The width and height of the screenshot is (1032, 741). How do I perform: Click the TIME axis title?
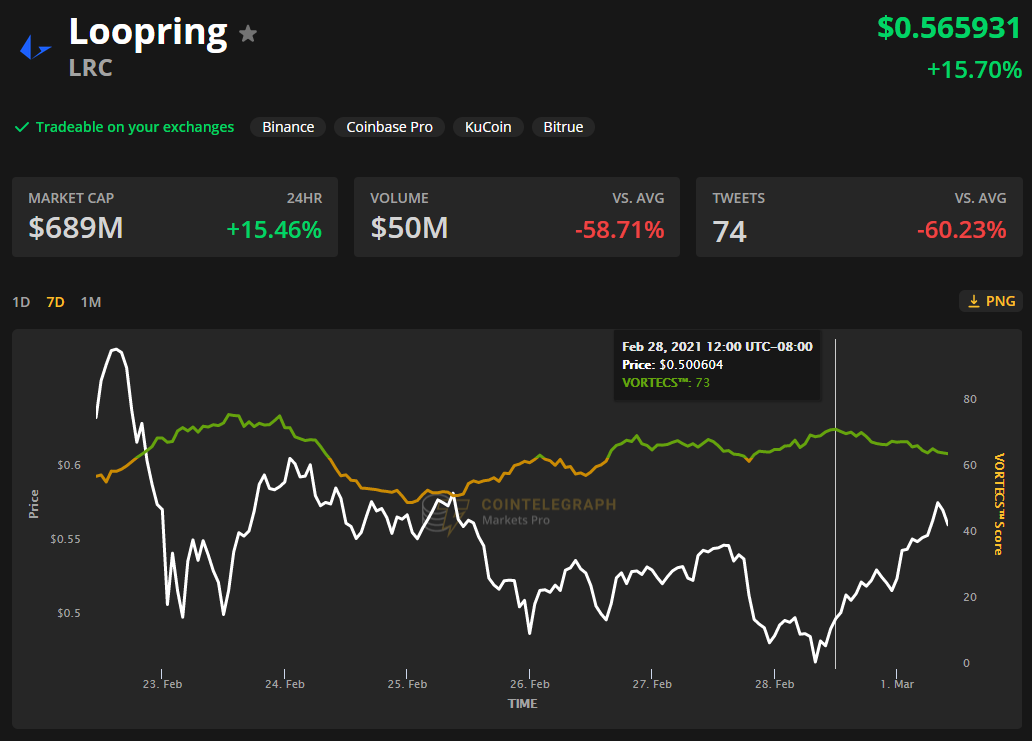pos(523,703)
